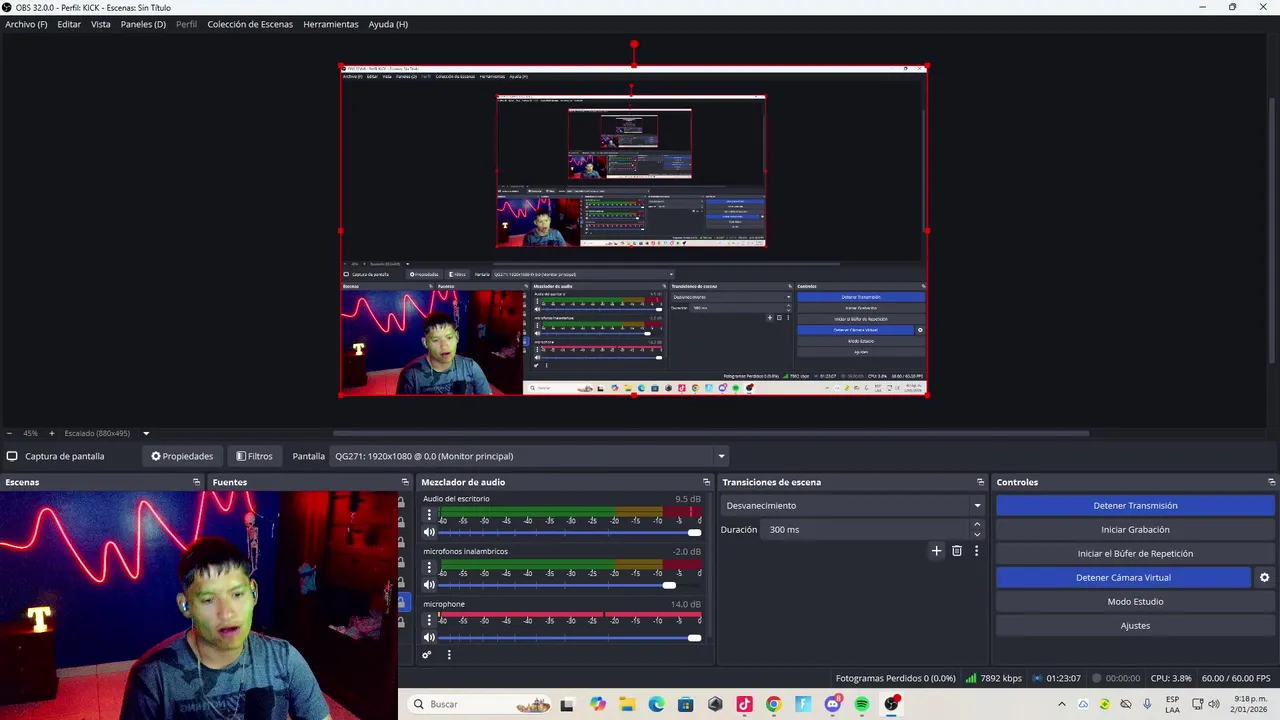The image size is (1280, 720).
Task: Click the Audio del escritorio label
Action: [x=456, y=499]
